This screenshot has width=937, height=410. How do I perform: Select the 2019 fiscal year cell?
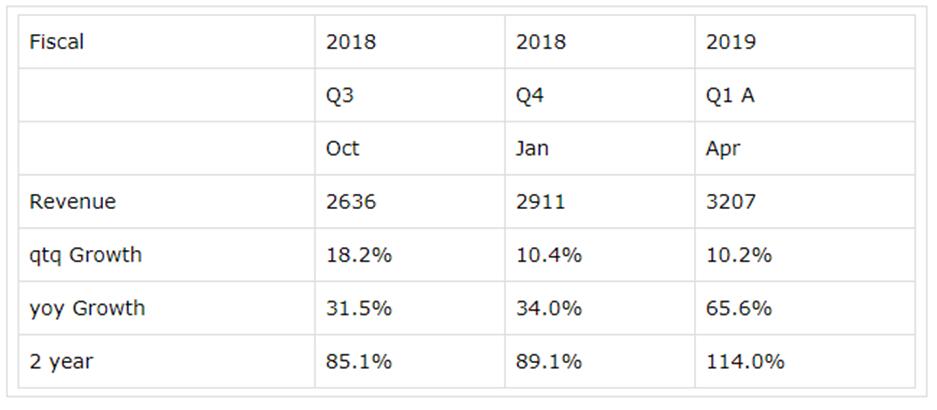731,42
